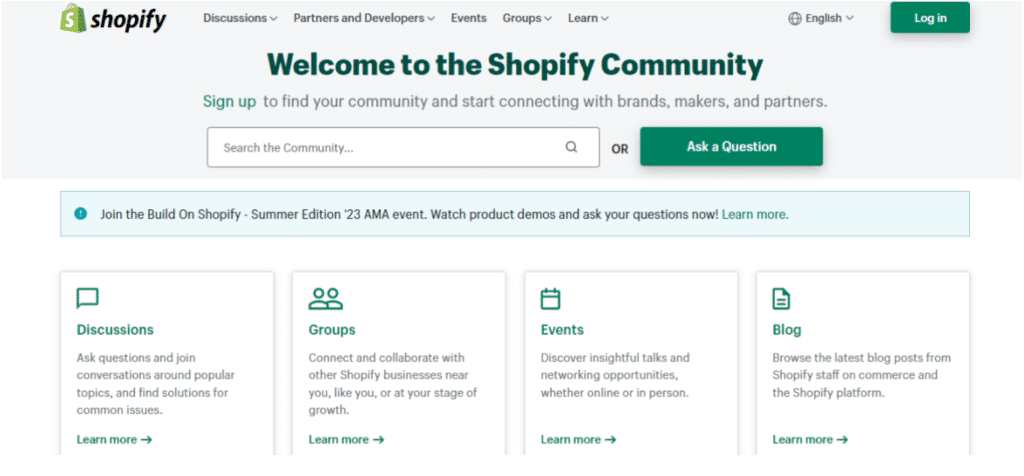The height and width of the screenshot is (476, 1024).
Task: Click the globe language icon
Action: point(795,19)
